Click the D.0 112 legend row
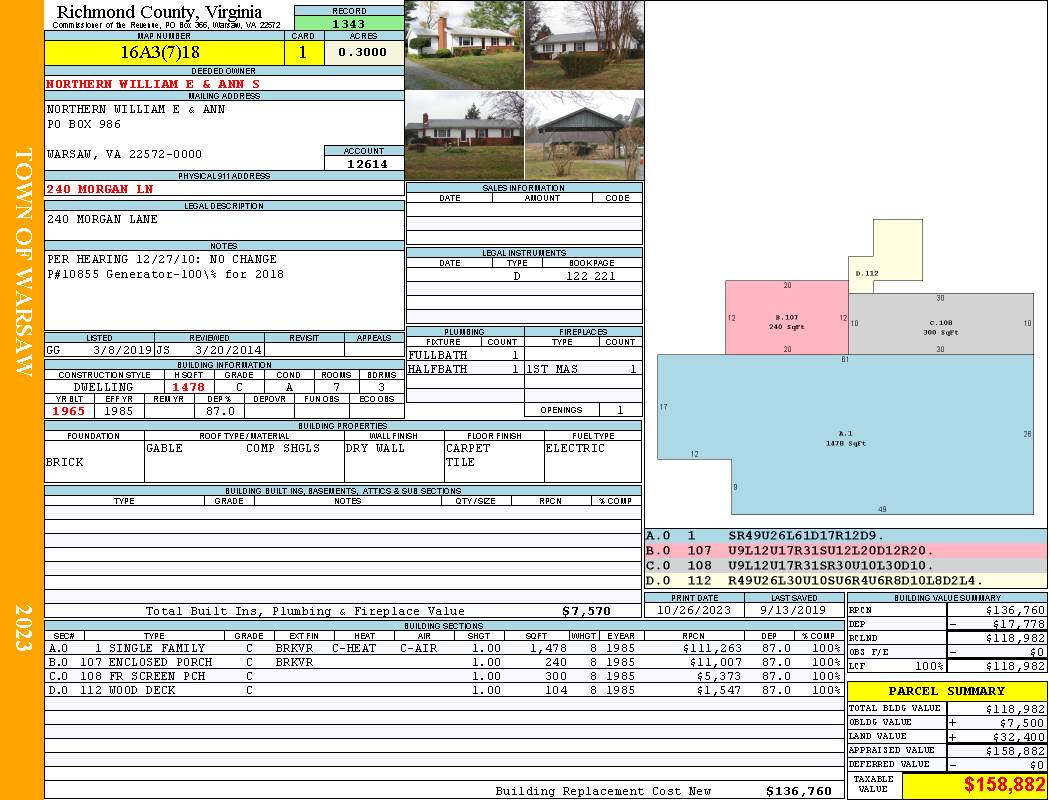Image resolution: width=1050 pixels, height=800 pixels. [x=846, y=580]
